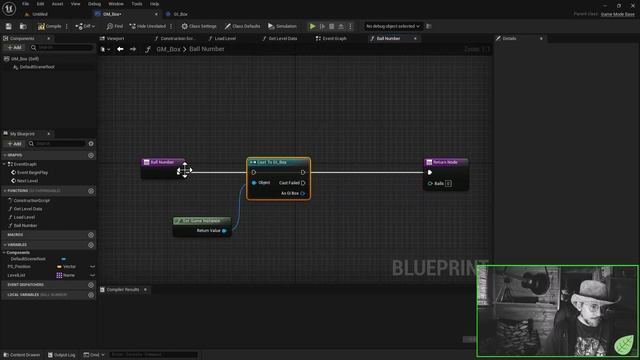Open Hide Unrelated options three-dot menu
This screenshot has width=640, height=360.
click(171, 26)
